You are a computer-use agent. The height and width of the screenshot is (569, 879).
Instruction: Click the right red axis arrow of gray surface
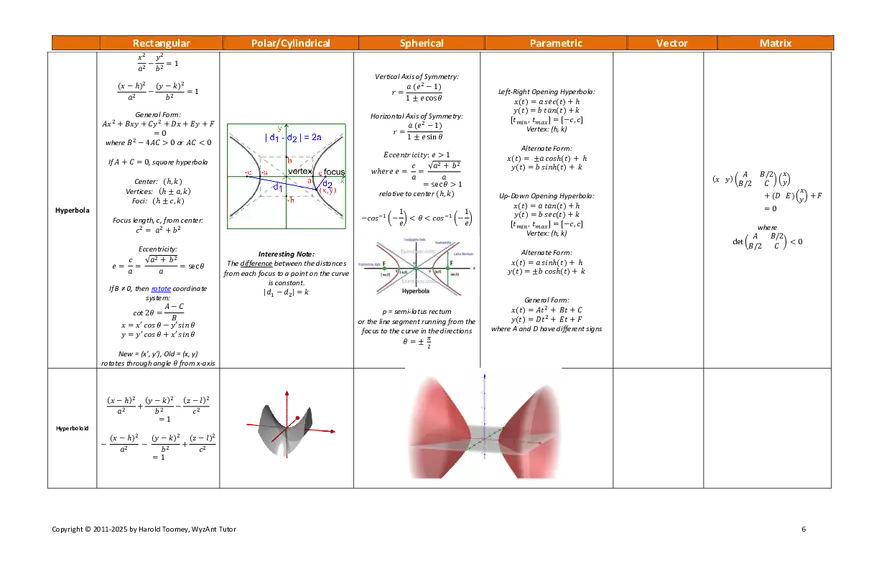[x=325, y=430]
